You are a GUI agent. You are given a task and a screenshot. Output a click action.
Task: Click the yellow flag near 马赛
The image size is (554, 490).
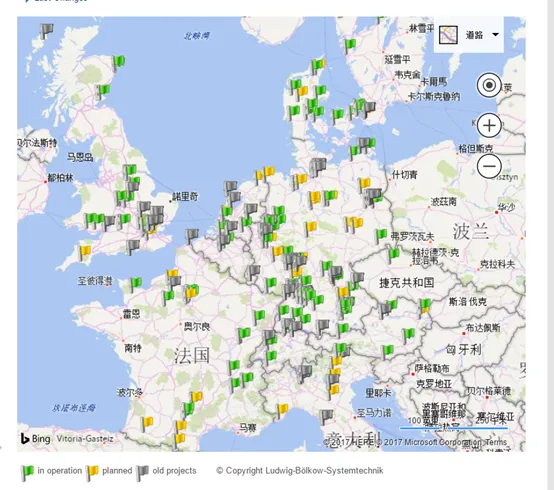point(282,411)
